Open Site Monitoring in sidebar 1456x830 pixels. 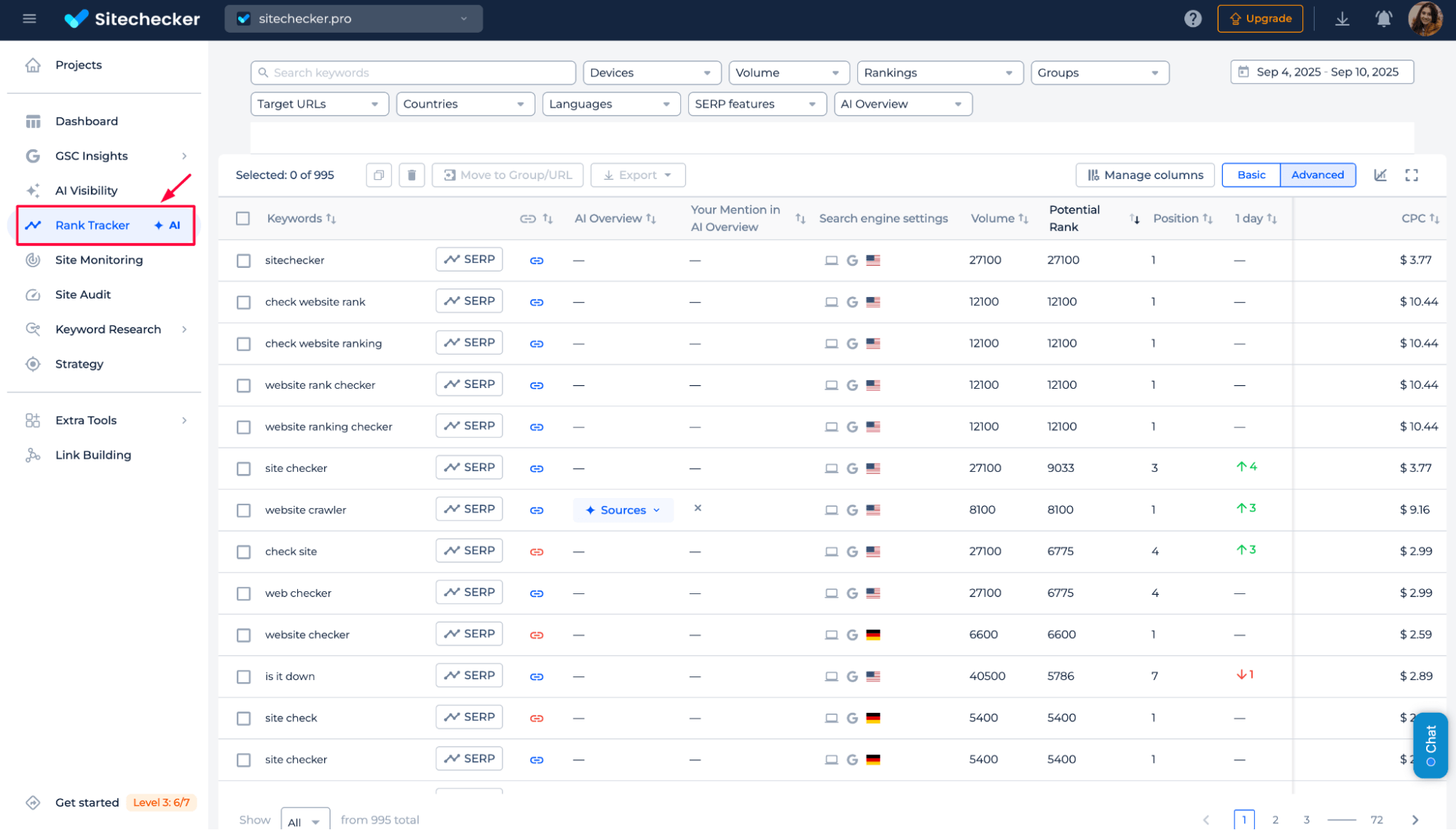(x=99, y=260)
